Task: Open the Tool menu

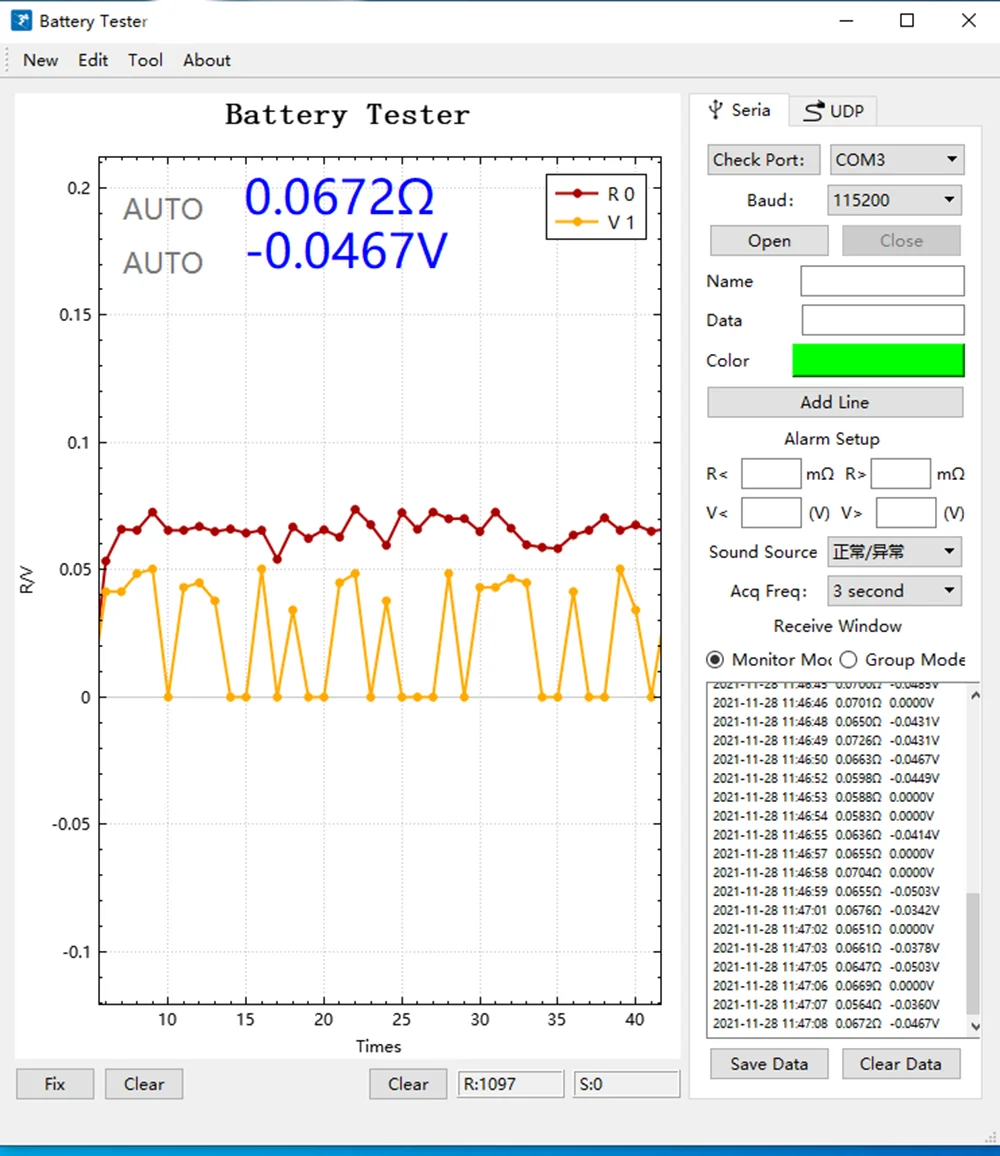Action: [145, 60]
